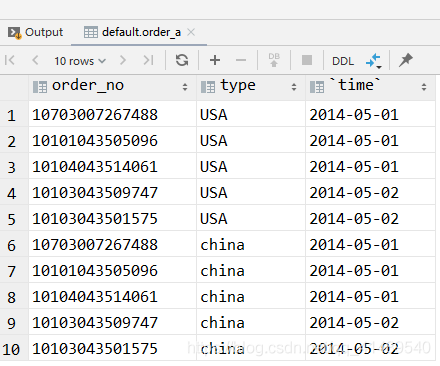Select row number 4

point(14,192)
